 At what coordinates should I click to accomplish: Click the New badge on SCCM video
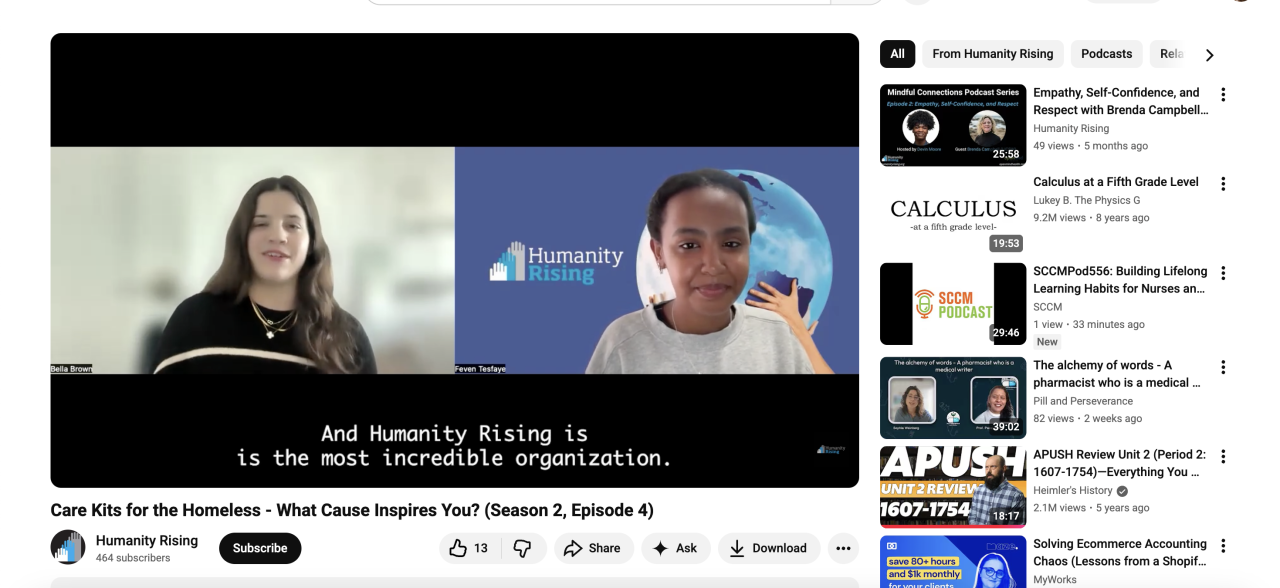pyautogui.click(x=1047, y=342)
